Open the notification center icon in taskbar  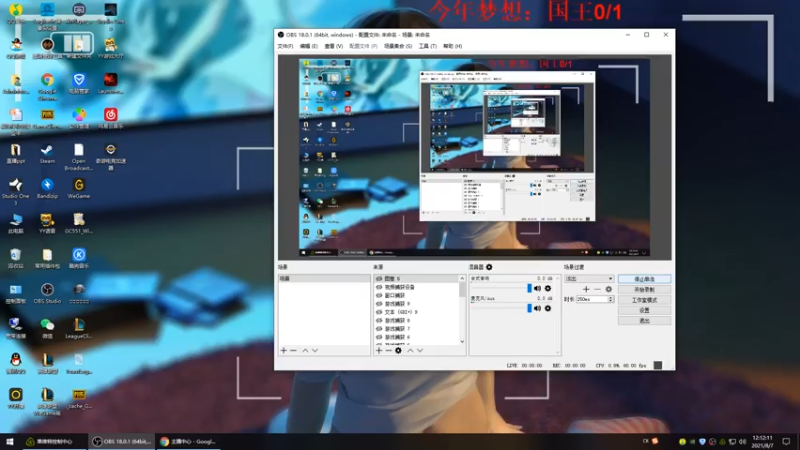tap(786, 441)
